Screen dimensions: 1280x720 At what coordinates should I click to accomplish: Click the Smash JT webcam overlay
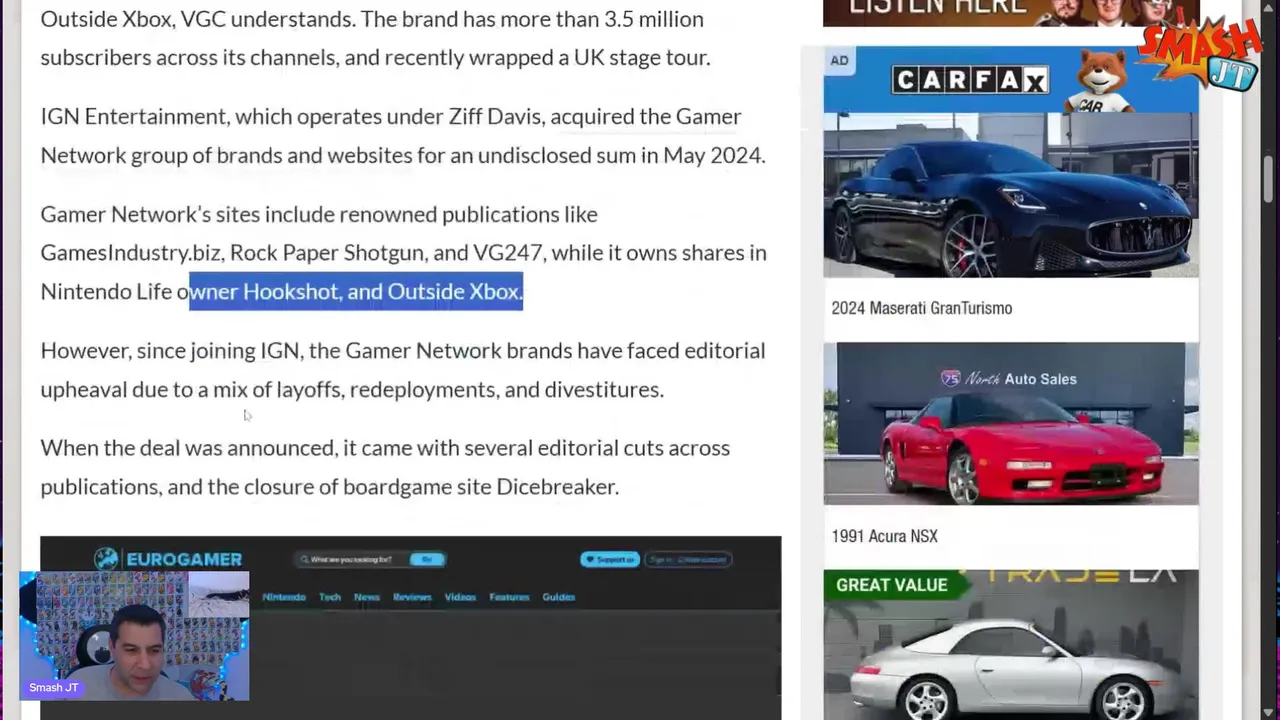tap(134, 636)
